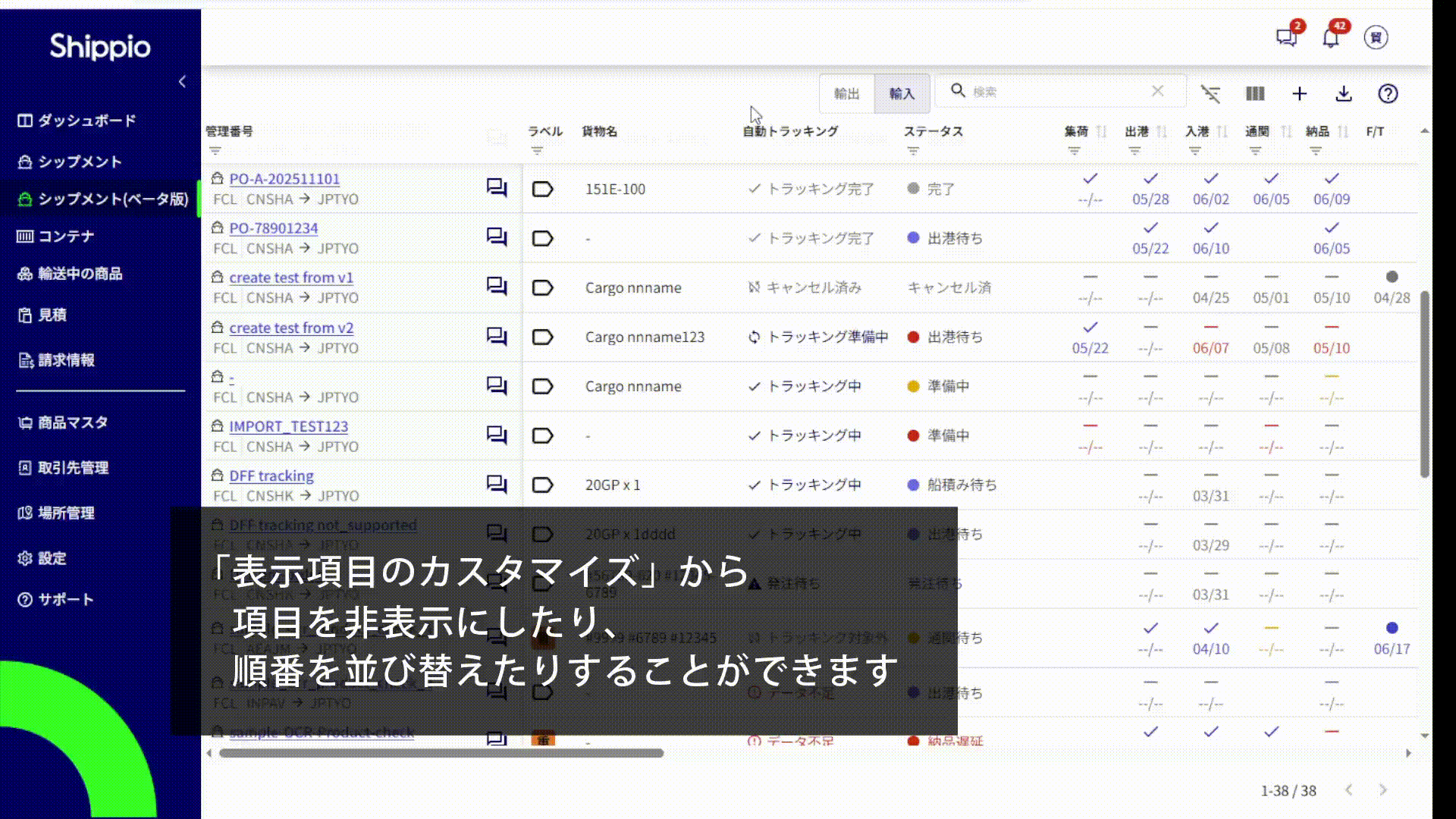
Task: Open the help question mark icon
Action: (x=1388, y=93)
